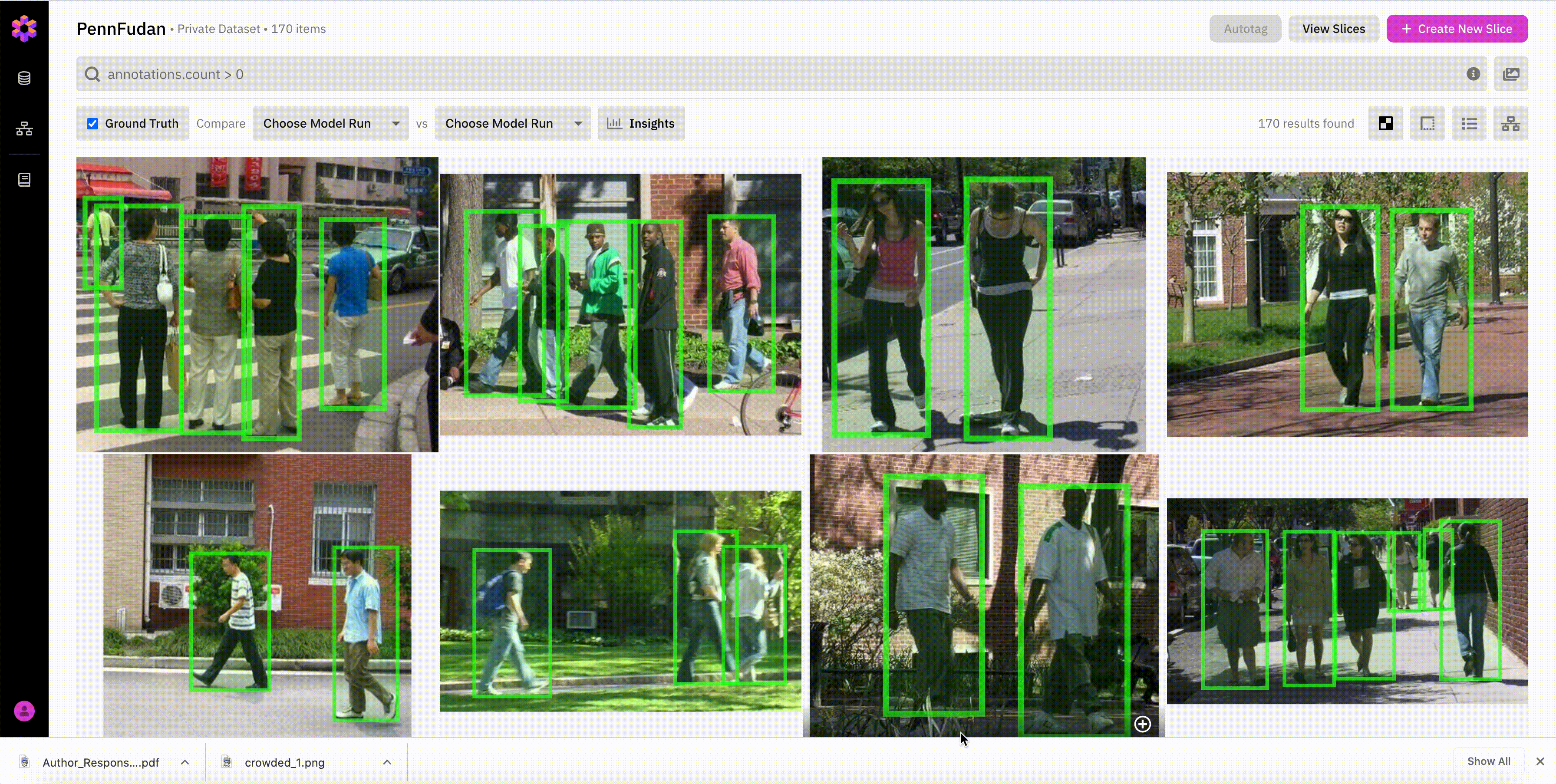1556x784 pixels.
Task: Open thumbnail of woman in pink top
Action: coord(983,304)
